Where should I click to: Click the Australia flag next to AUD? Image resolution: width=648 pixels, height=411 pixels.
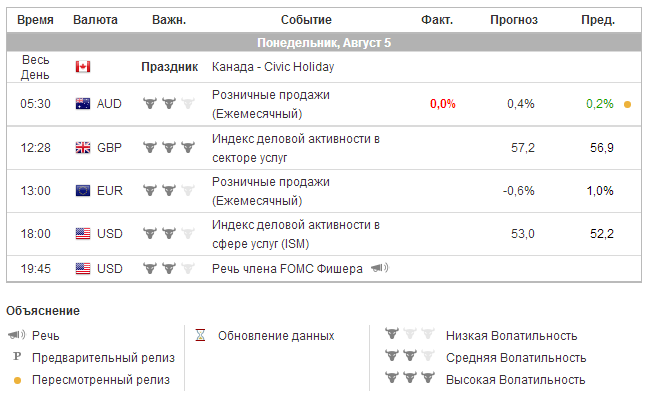pyautogui.click(x=83, y=104)
